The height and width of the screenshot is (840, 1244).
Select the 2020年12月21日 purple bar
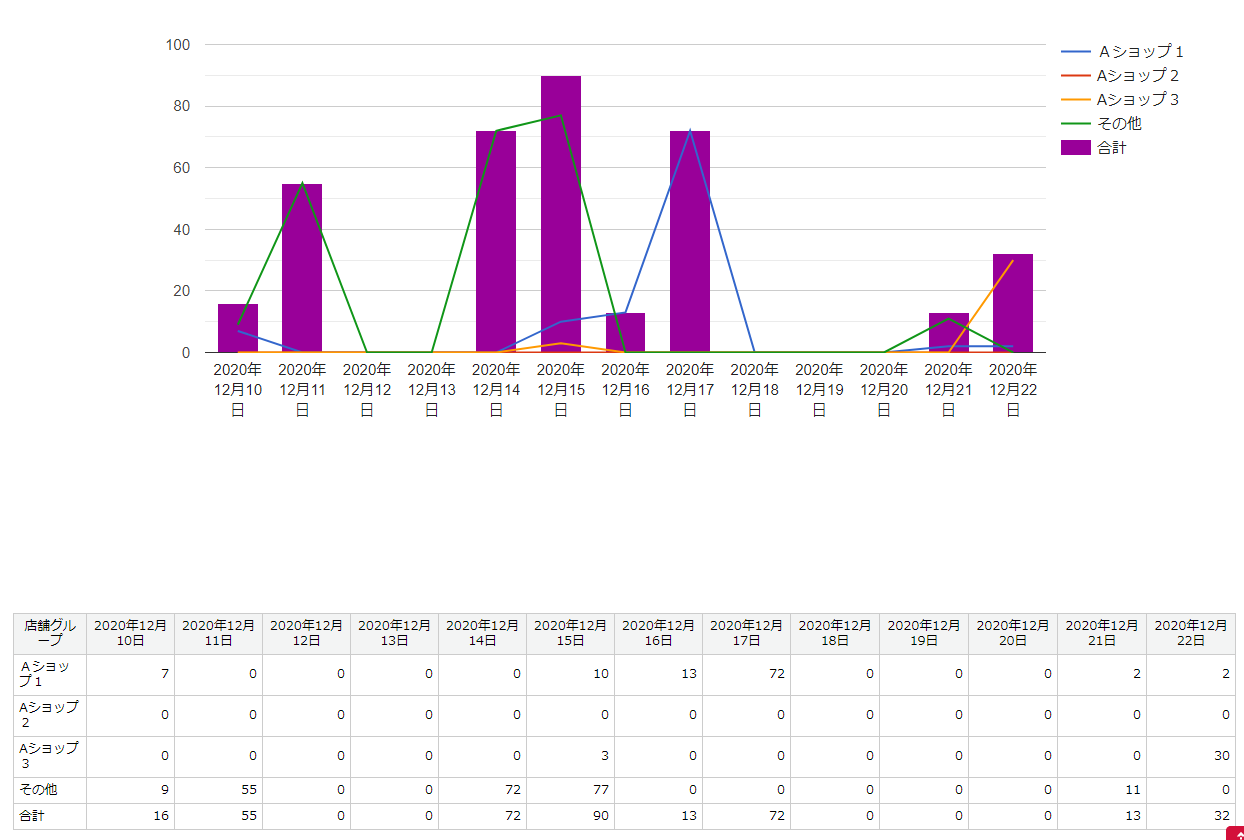tap(948, 333)
